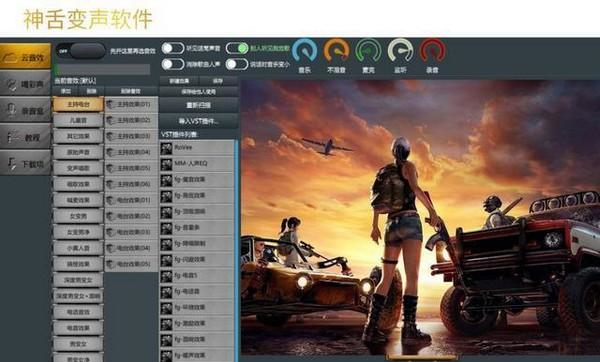The width and height of the screenshot is (600, 362).
Task: Click the icon beside 教程 in sidebar
Action: coord(13,137)
